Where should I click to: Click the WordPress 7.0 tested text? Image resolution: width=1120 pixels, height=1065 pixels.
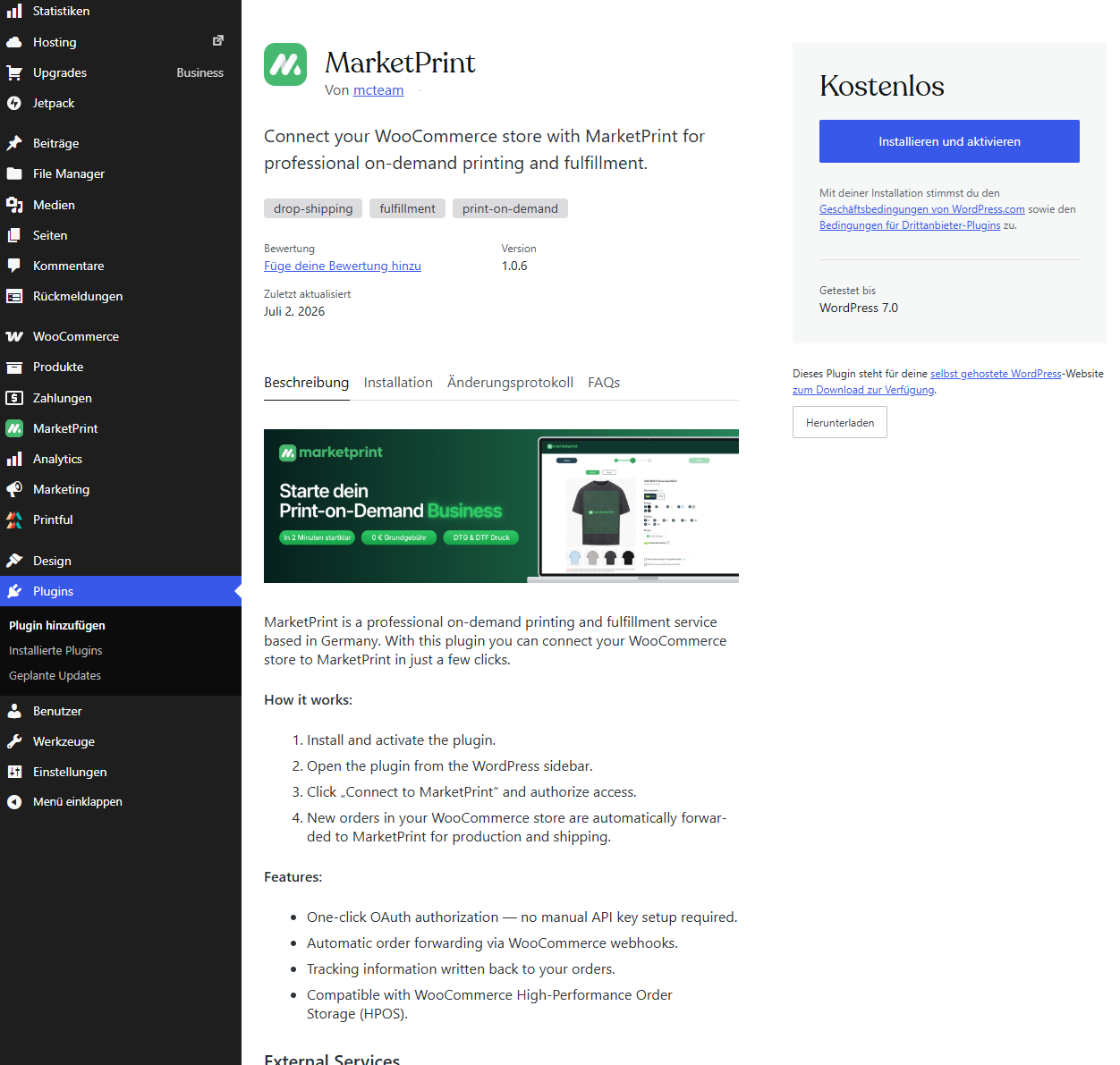pos(859,308)
